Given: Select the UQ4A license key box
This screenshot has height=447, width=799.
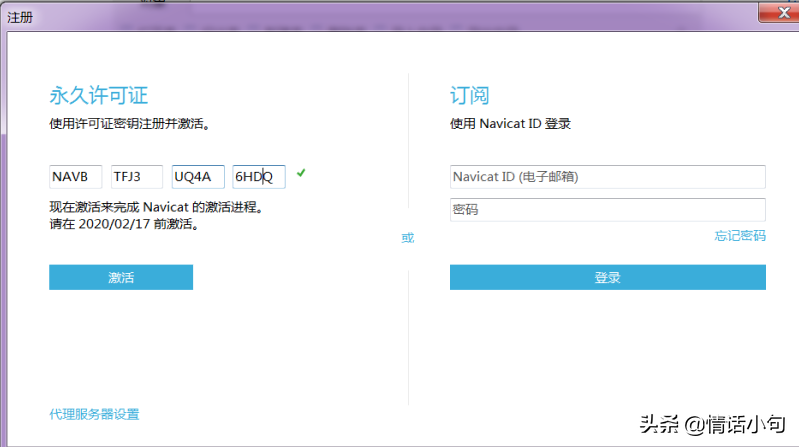Looking at the screenshot, I should 198,177.
